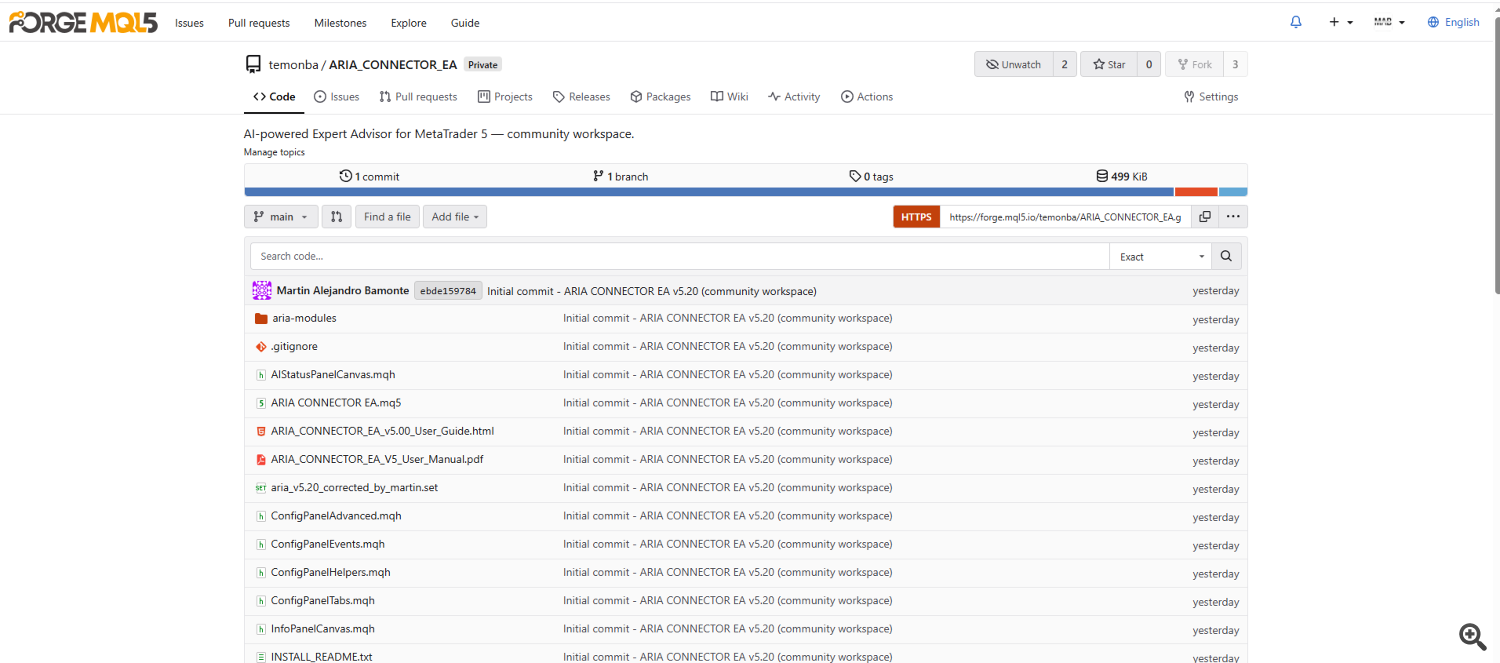Click the Find a file button

point(387,217)
